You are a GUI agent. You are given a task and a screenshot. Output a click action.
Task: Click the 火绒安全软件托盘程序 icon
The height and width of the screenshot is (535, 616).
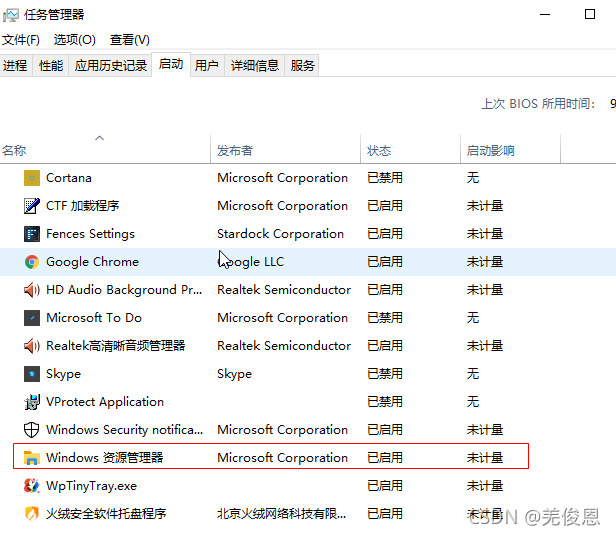point(32,514)
